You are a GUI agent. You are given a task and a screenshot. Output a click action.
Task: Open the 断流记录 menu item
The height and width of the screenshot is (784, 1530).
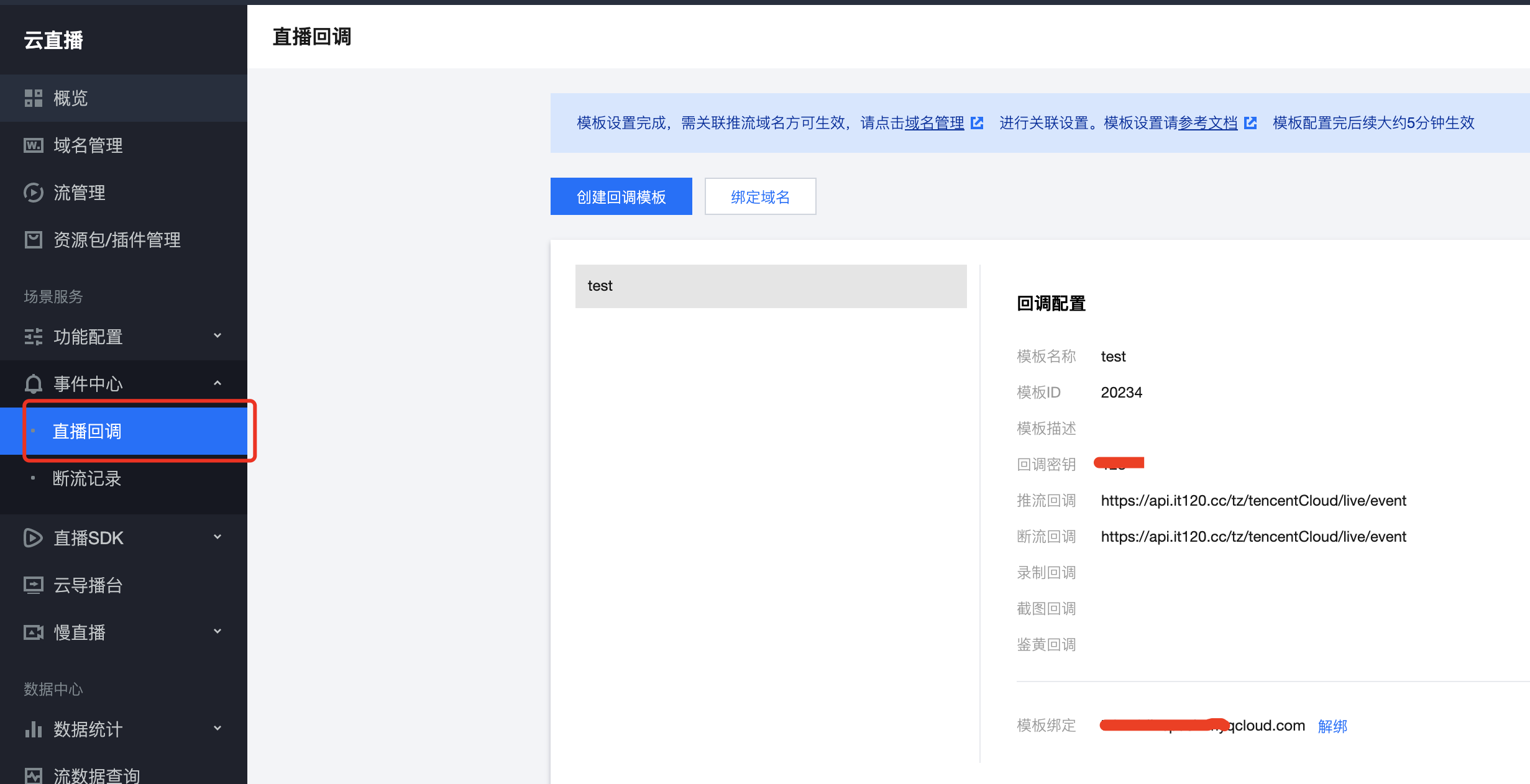point(87,478)
